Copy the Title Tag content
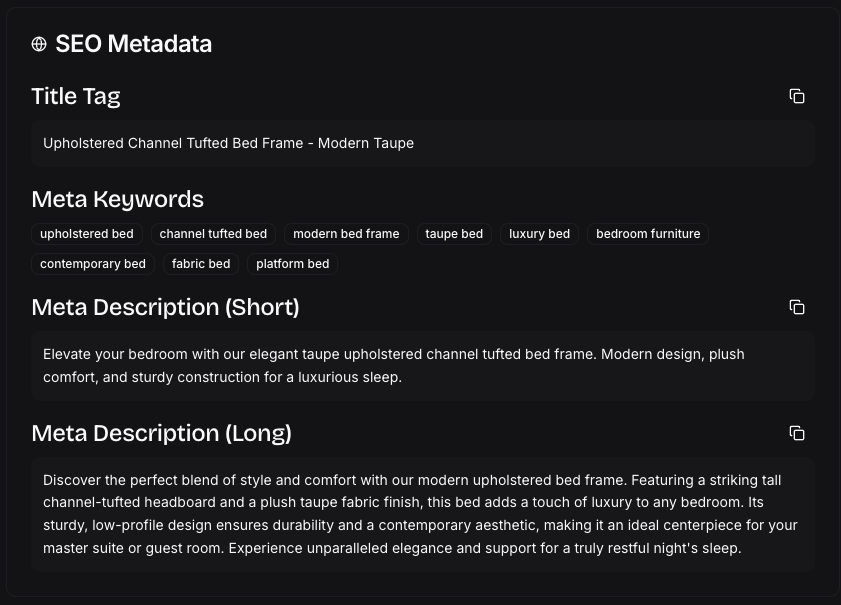The image size is (841, 605). (x=797, y=96)
